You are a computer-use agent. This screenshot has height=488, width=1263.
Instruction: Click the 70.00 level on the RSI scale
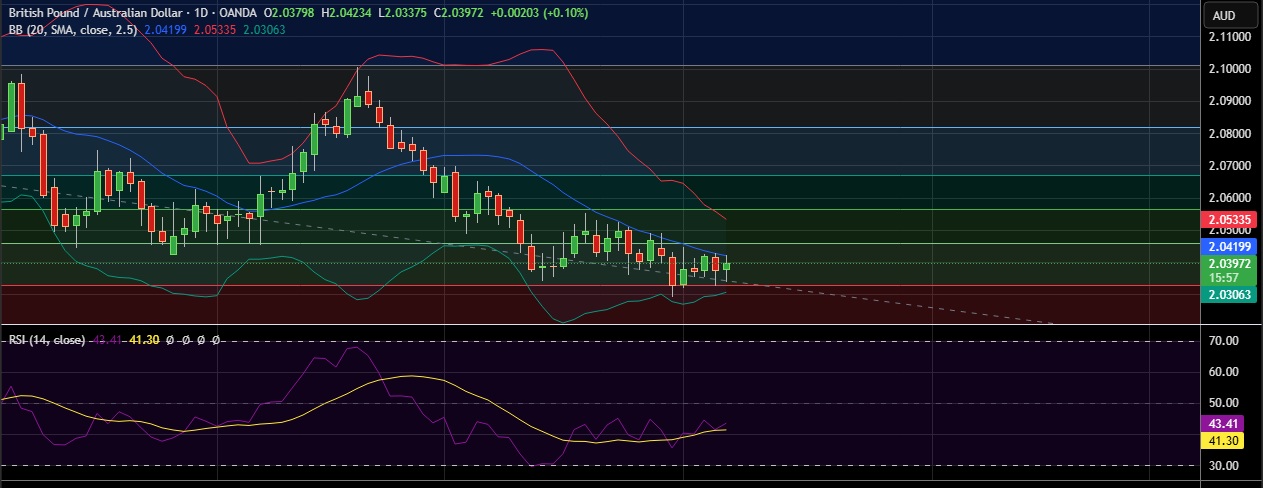(x=1224, y=341)
